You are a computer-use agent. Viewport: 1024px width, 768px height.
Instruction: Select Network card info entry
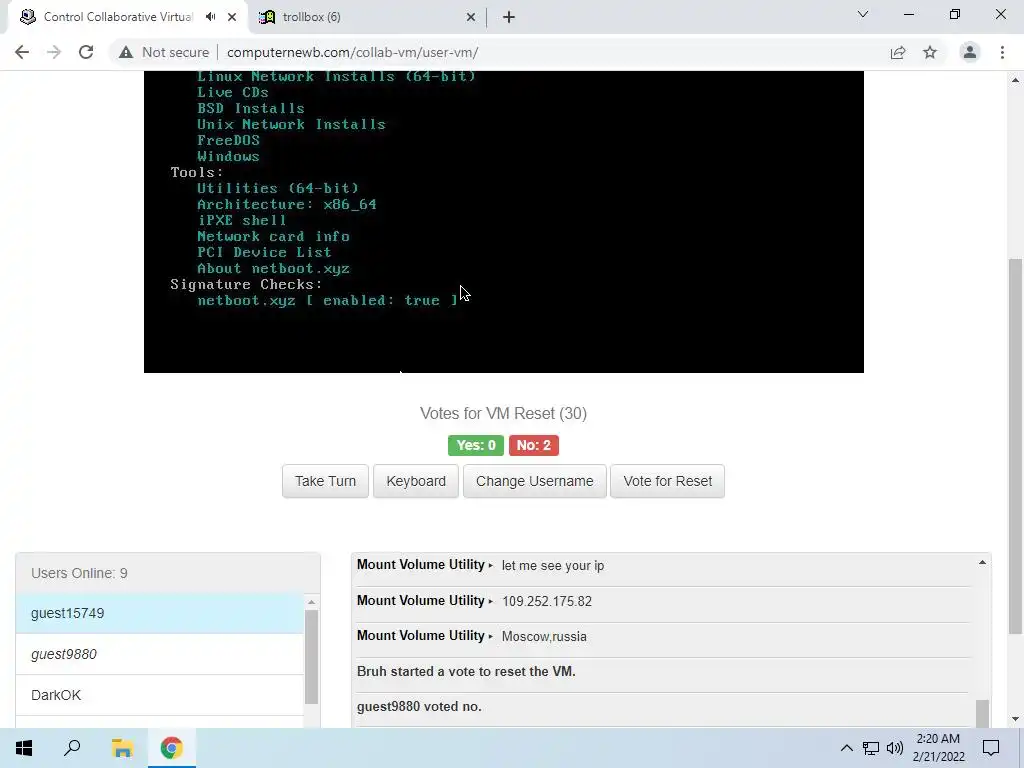coord(273,236)
